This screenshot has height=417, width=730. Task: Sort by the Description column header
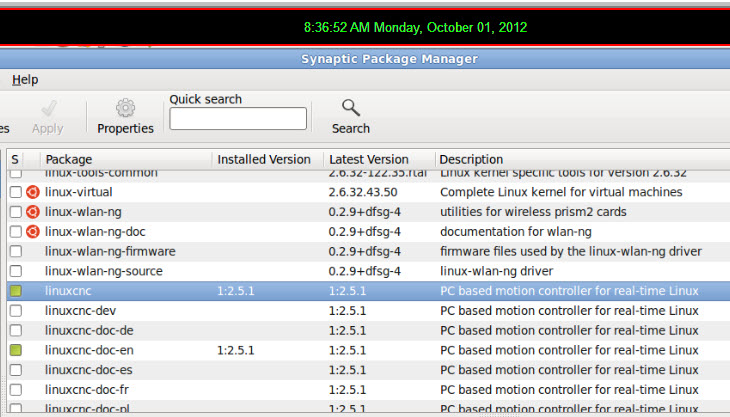click(582, 160)
